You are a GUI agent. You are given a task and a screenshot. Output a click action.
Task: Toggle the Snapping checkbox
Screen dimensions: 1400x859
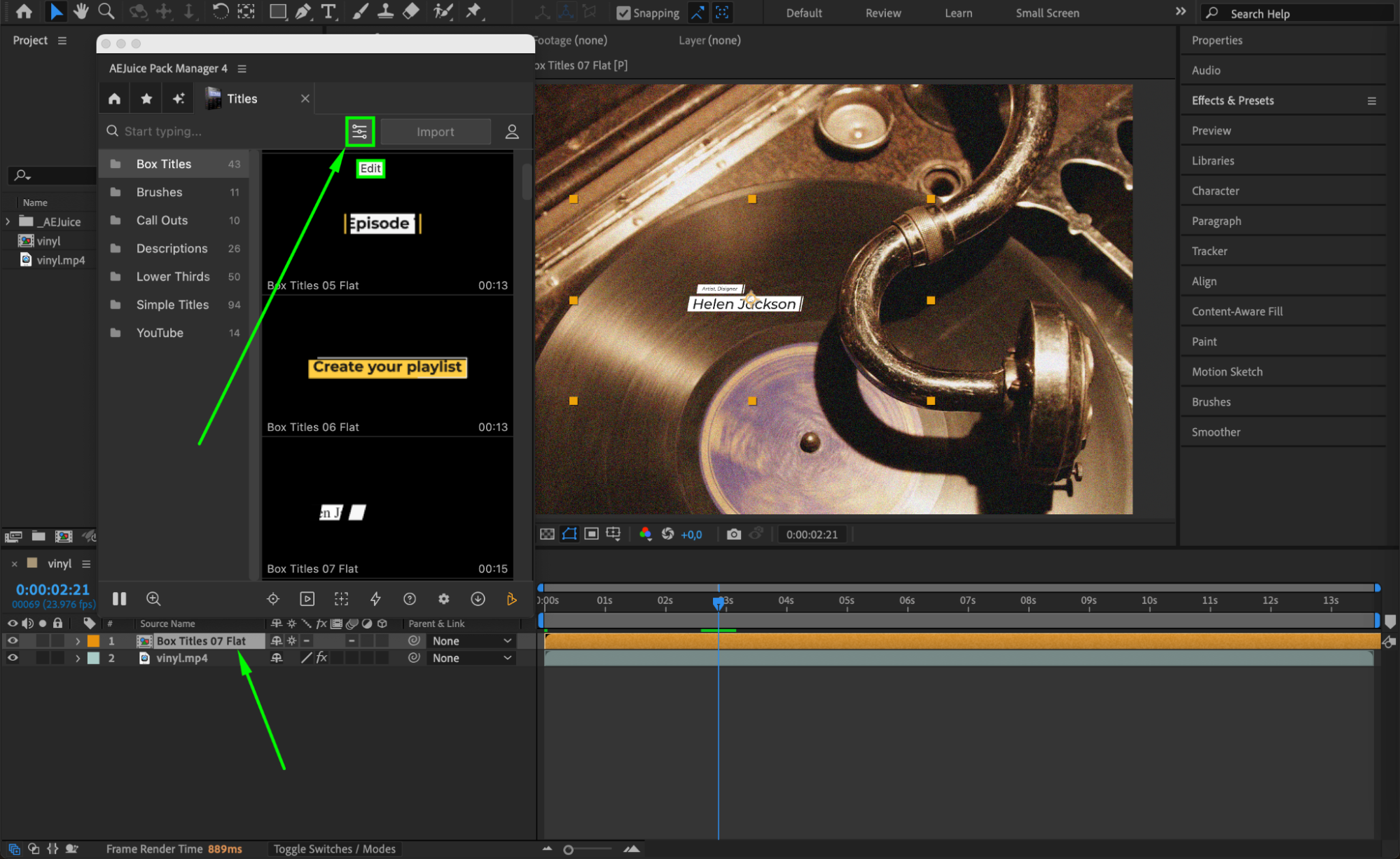(623, 13)
